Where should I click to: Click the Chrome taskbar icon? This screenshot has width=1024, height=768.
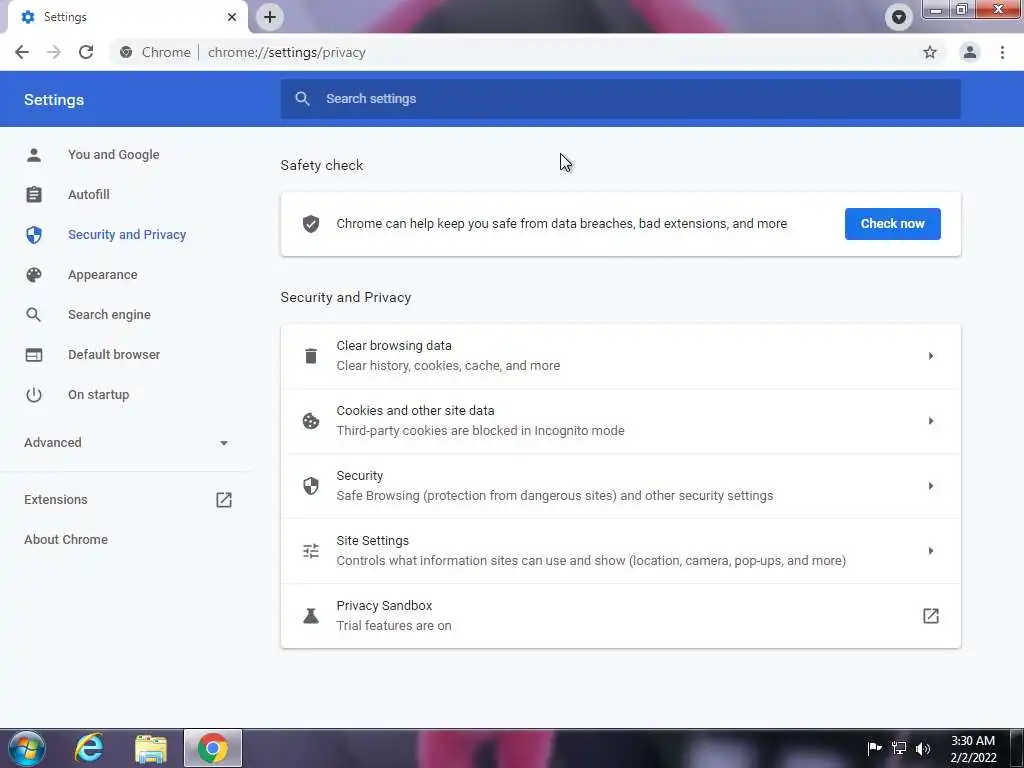[x=213, y=748]
